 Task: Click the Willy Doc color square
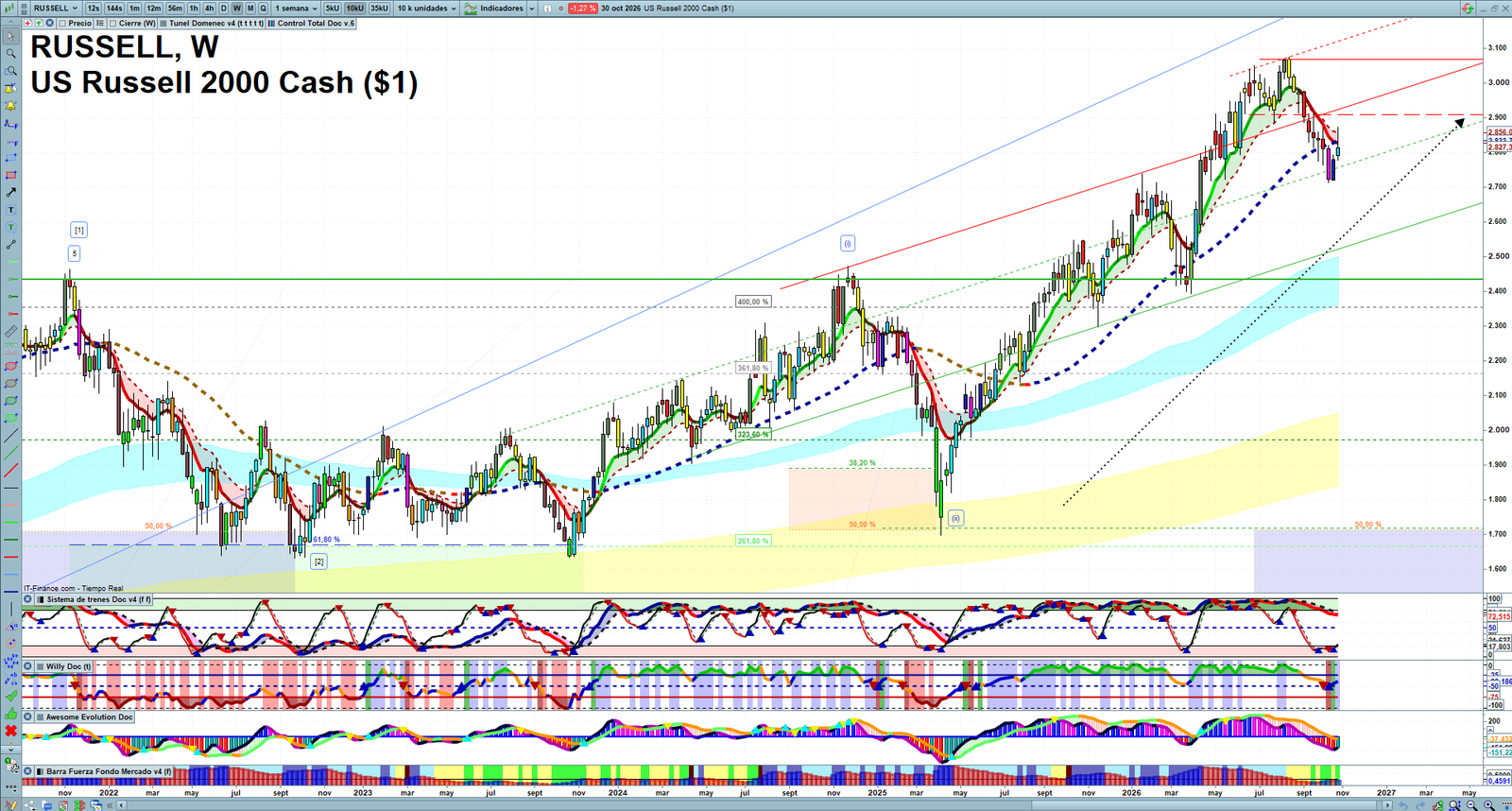[x=40, y=666]
